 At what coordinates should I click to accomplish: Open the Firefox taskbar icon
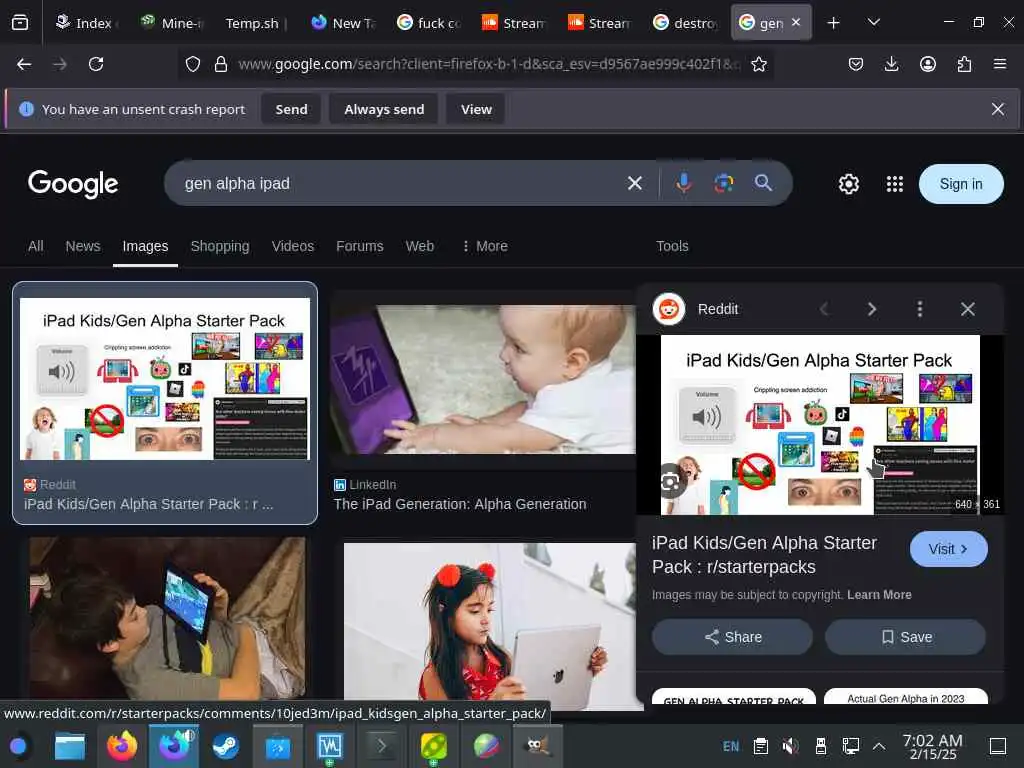click(x=122, y=746)
